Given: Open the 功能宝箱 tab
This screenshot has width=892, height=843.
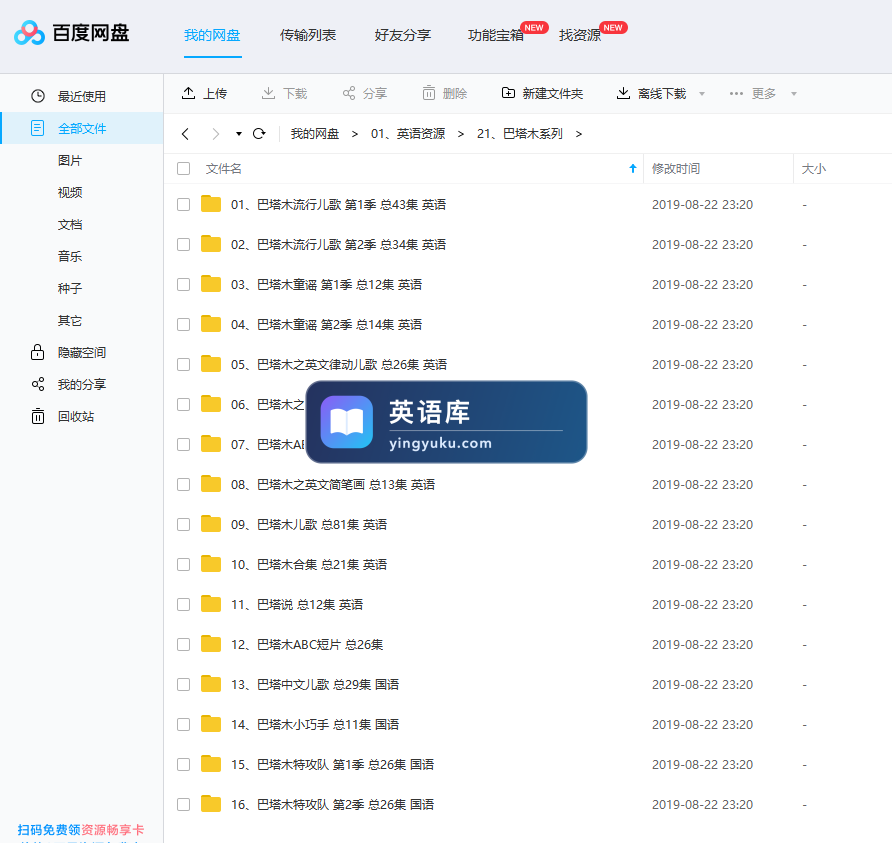Looking at the screenshot, I should [x=496, y=35].
